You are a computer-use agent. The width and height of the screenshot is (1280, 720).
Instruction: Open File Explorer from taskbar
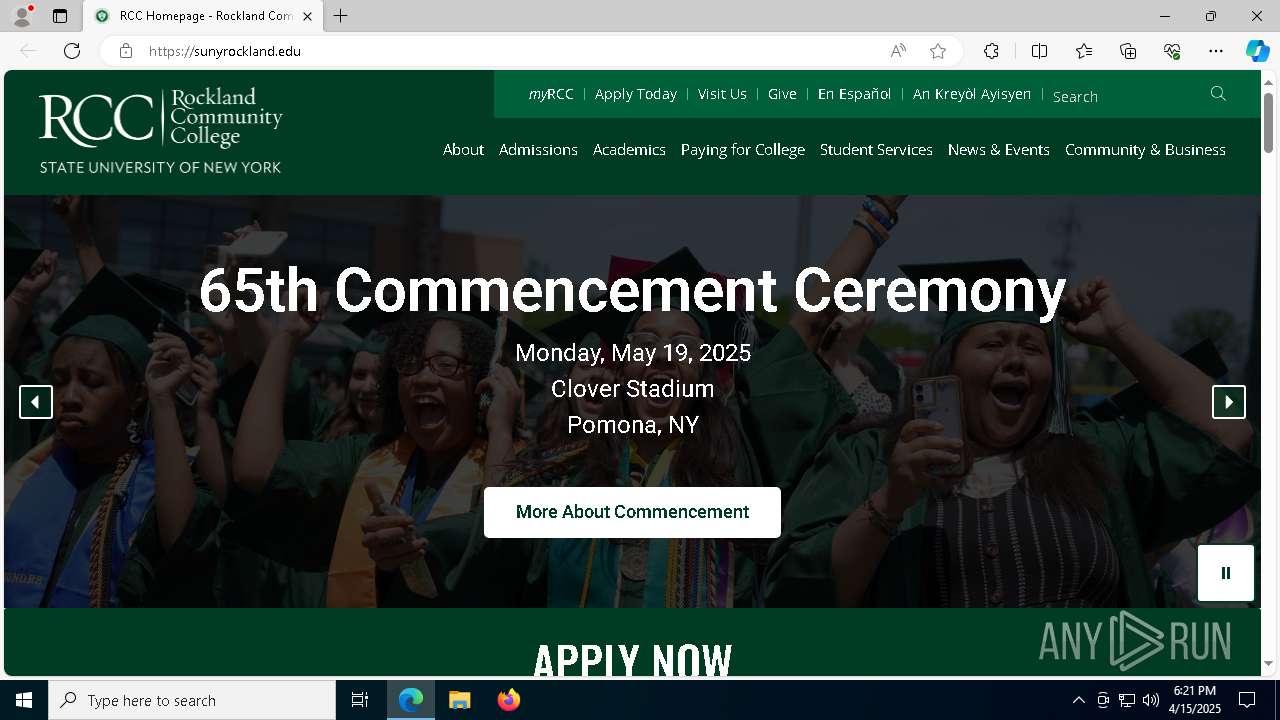pyautogui.click(x=460, y=700)
